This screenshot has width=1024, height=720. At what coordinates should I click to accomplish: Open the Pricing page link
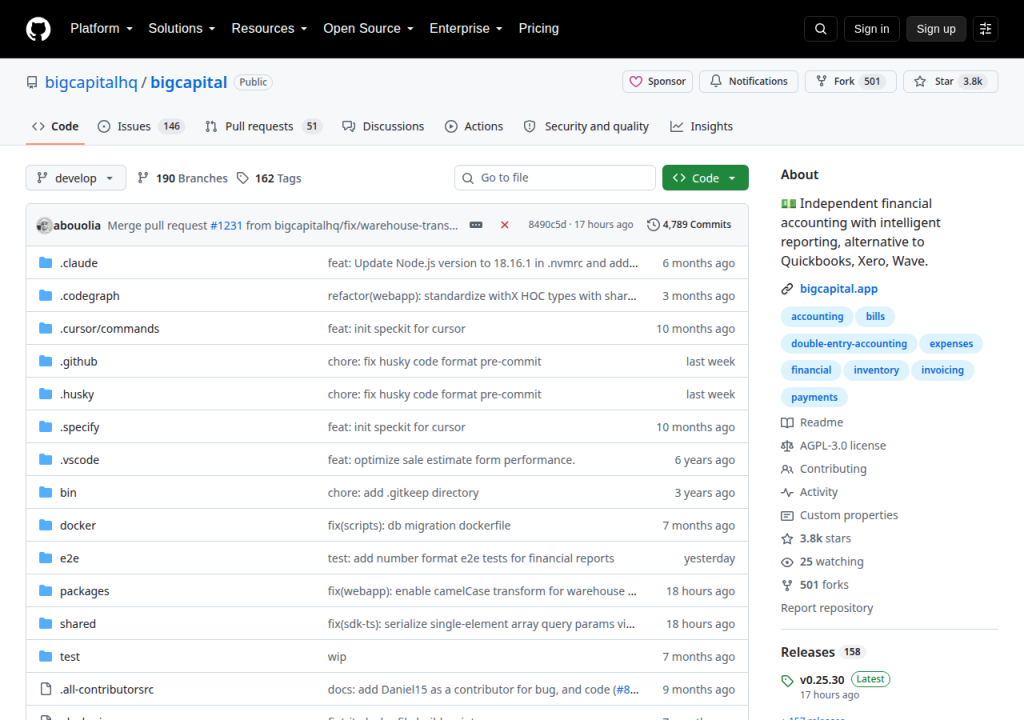click(x=539, y=29)
